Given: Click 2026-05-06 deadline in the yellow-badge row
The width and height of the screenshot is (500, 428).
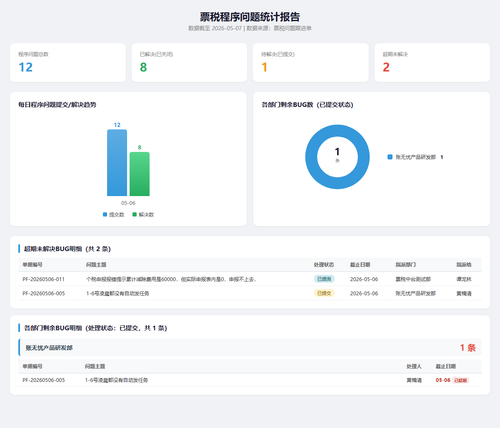Looking at the screenshot, I should (x=364, y=293).
